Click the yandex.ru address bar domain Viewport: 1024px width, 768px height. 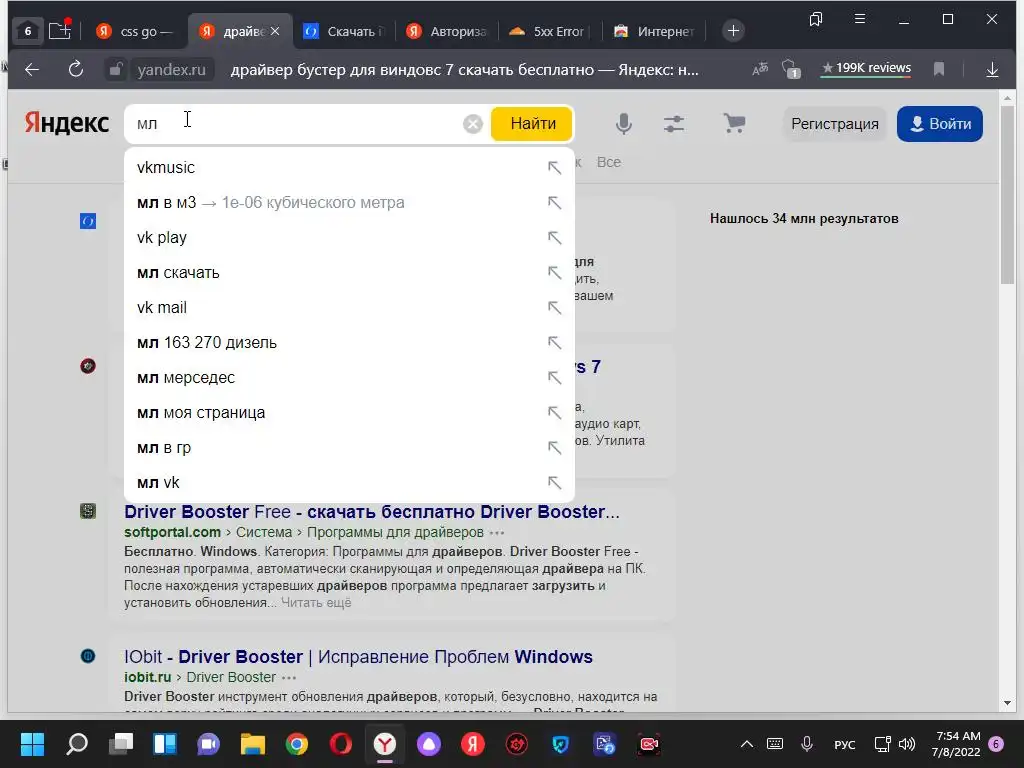171,69
